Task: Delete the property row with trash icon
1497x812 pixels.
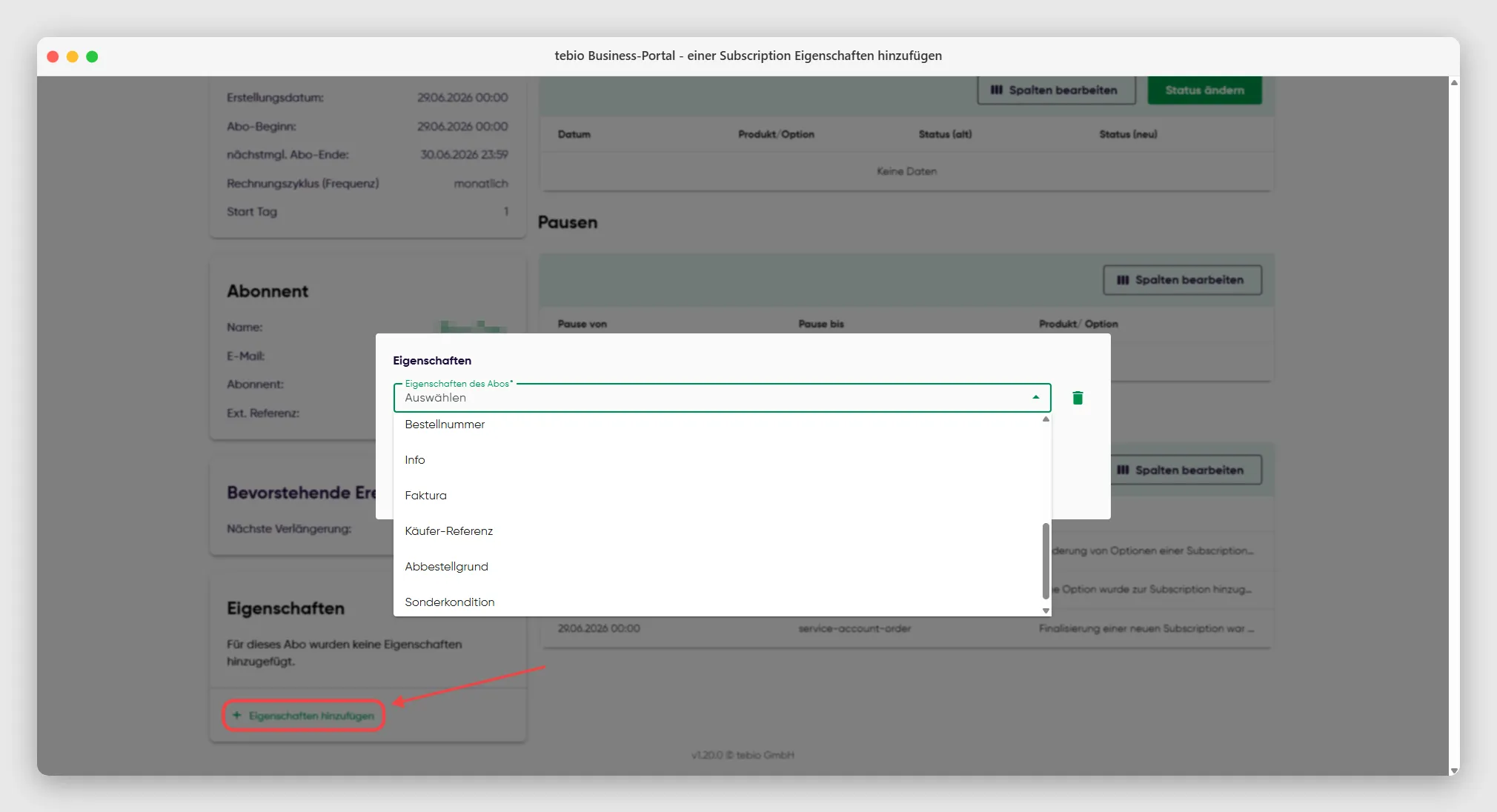Action: click(1078, 398)
